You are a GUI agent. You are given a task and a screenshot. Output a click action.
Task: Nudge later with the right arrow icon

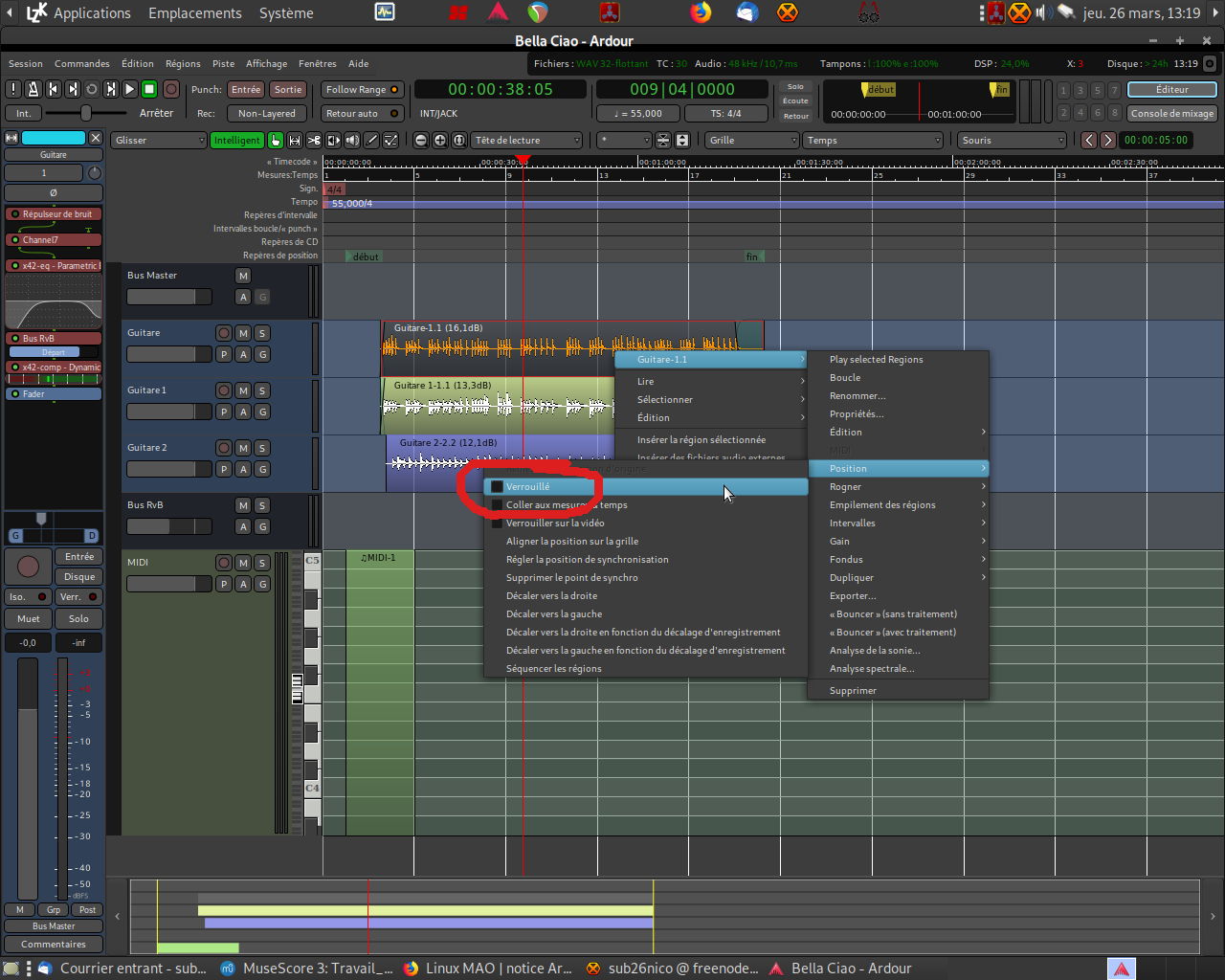click(x=1108, y=140)
